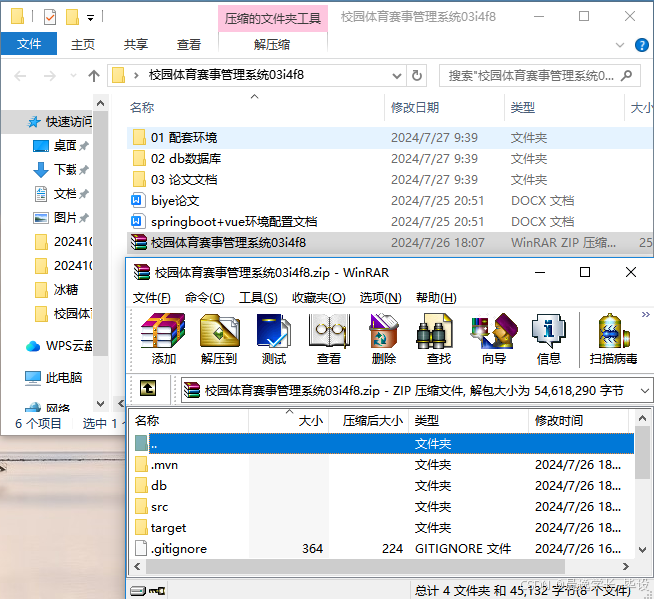Image resolution: width=654 pixels, height=599 pixels.
Task: Select springboot+vue环境配置文档 file
Action: point(390,221)
